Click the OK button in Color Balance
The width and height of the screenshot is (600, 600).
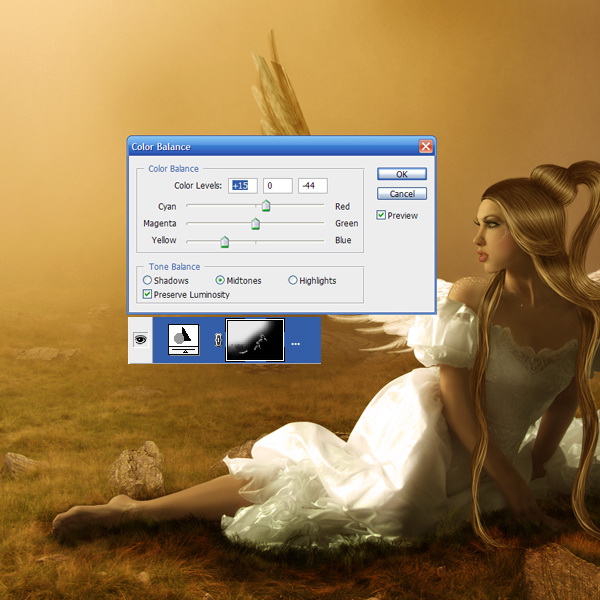(x=401, y=174)
